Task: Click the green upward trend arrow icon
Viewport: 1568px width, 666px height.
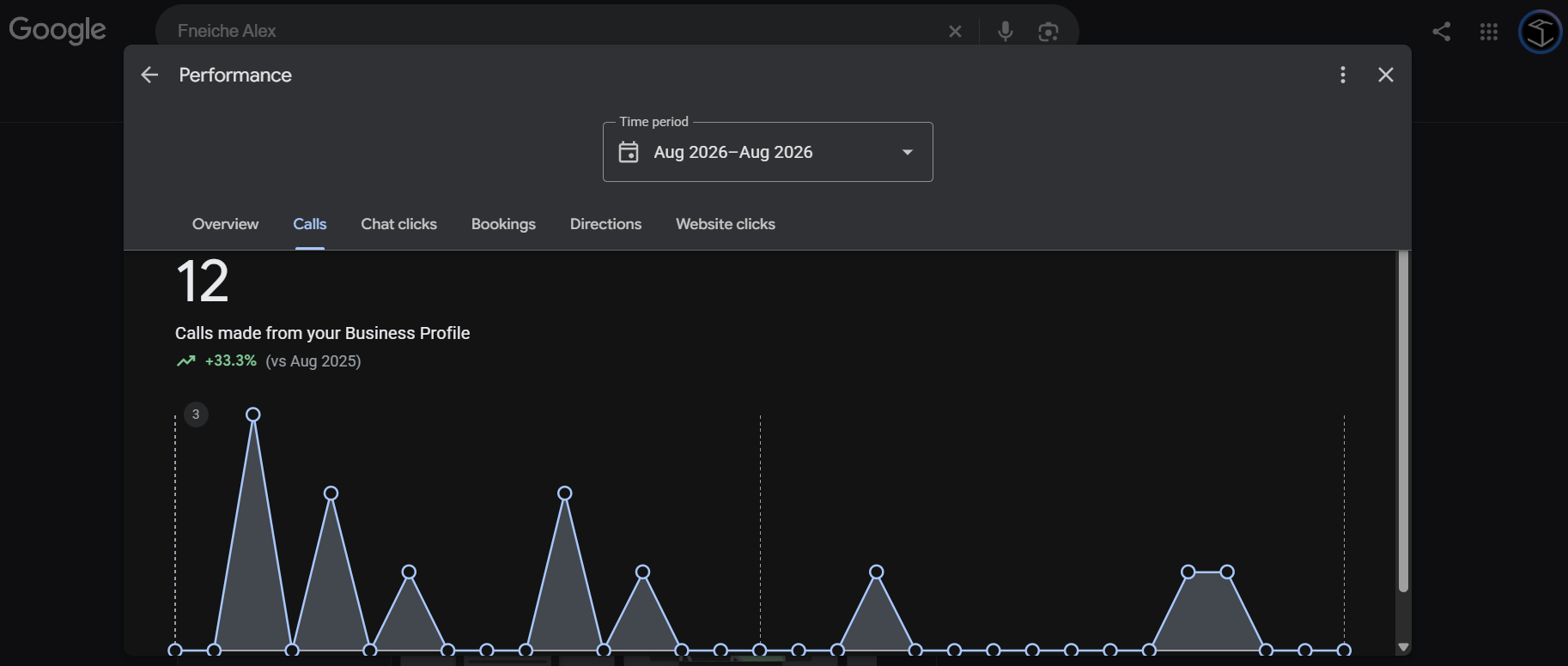Action: tap(186, 361)
